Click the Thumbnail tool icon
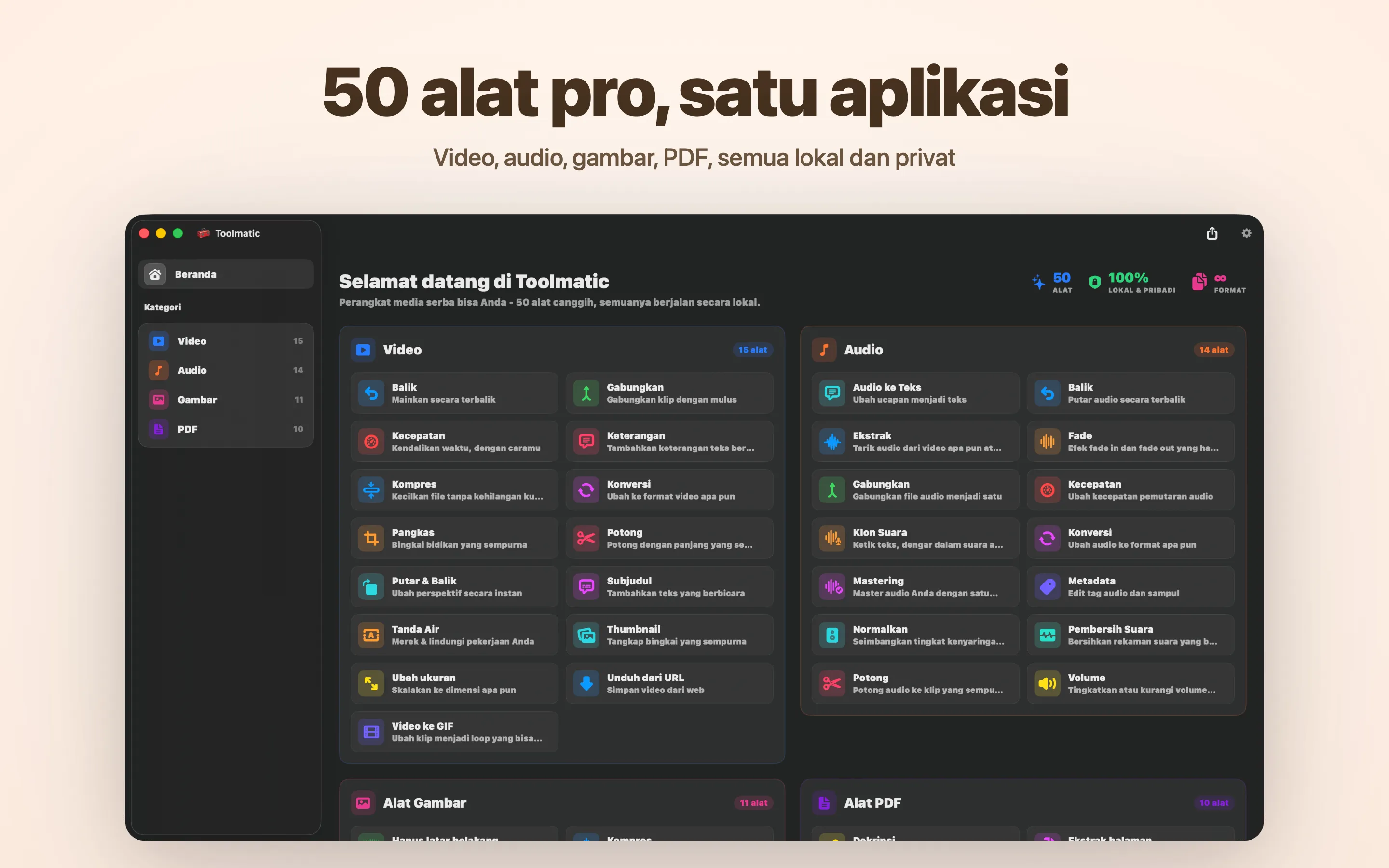This screenshot has width=1389, height=868. [586, 635]
